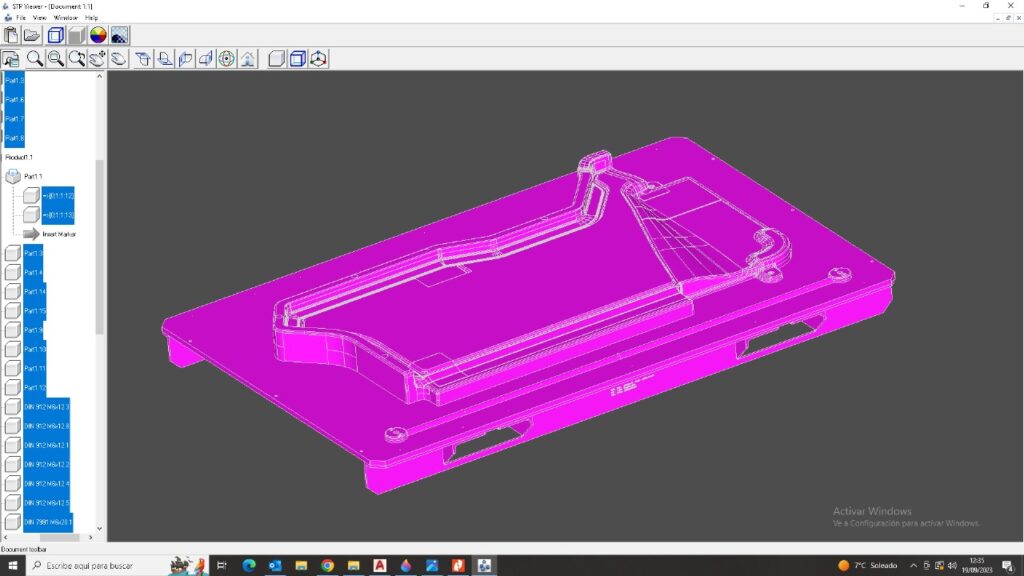Open the File menu
Viewport: 1024px width, 576px height.
click(x=21, y=18)
